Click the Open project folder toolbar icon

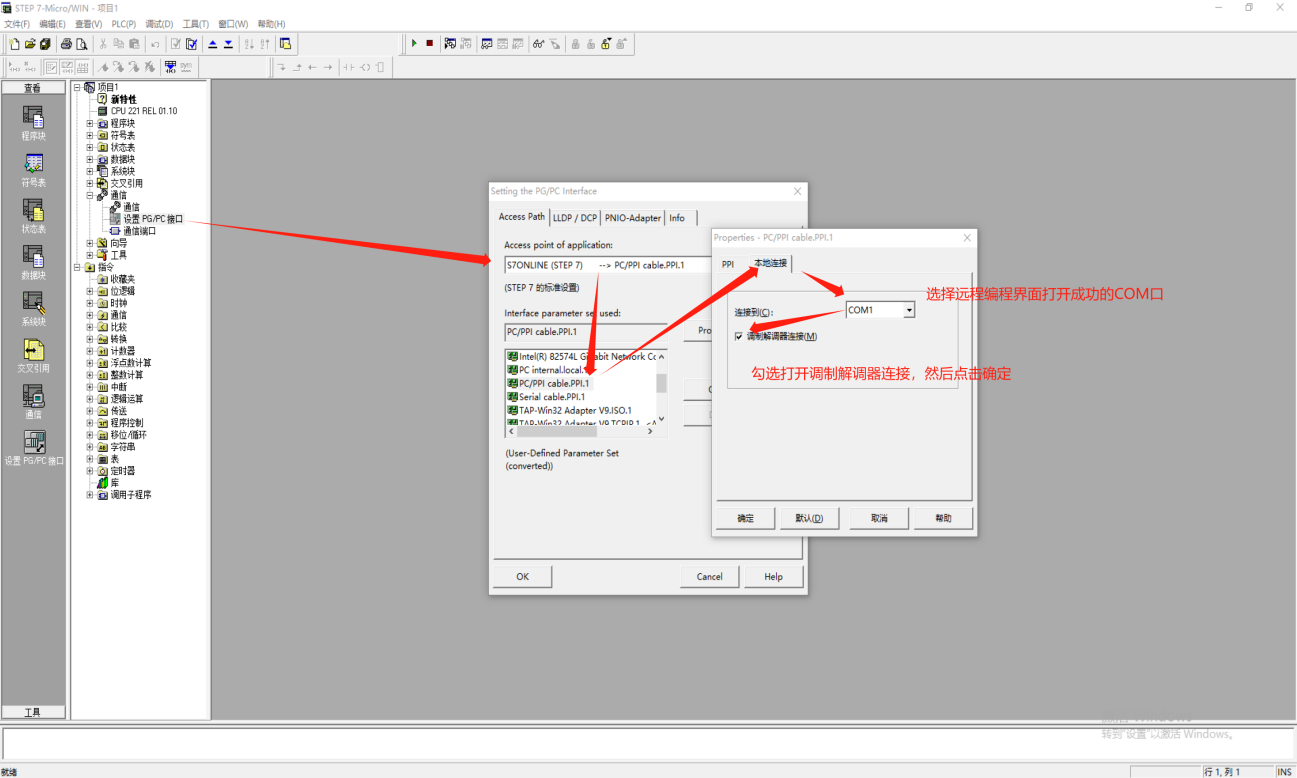[x=30, y=44]
